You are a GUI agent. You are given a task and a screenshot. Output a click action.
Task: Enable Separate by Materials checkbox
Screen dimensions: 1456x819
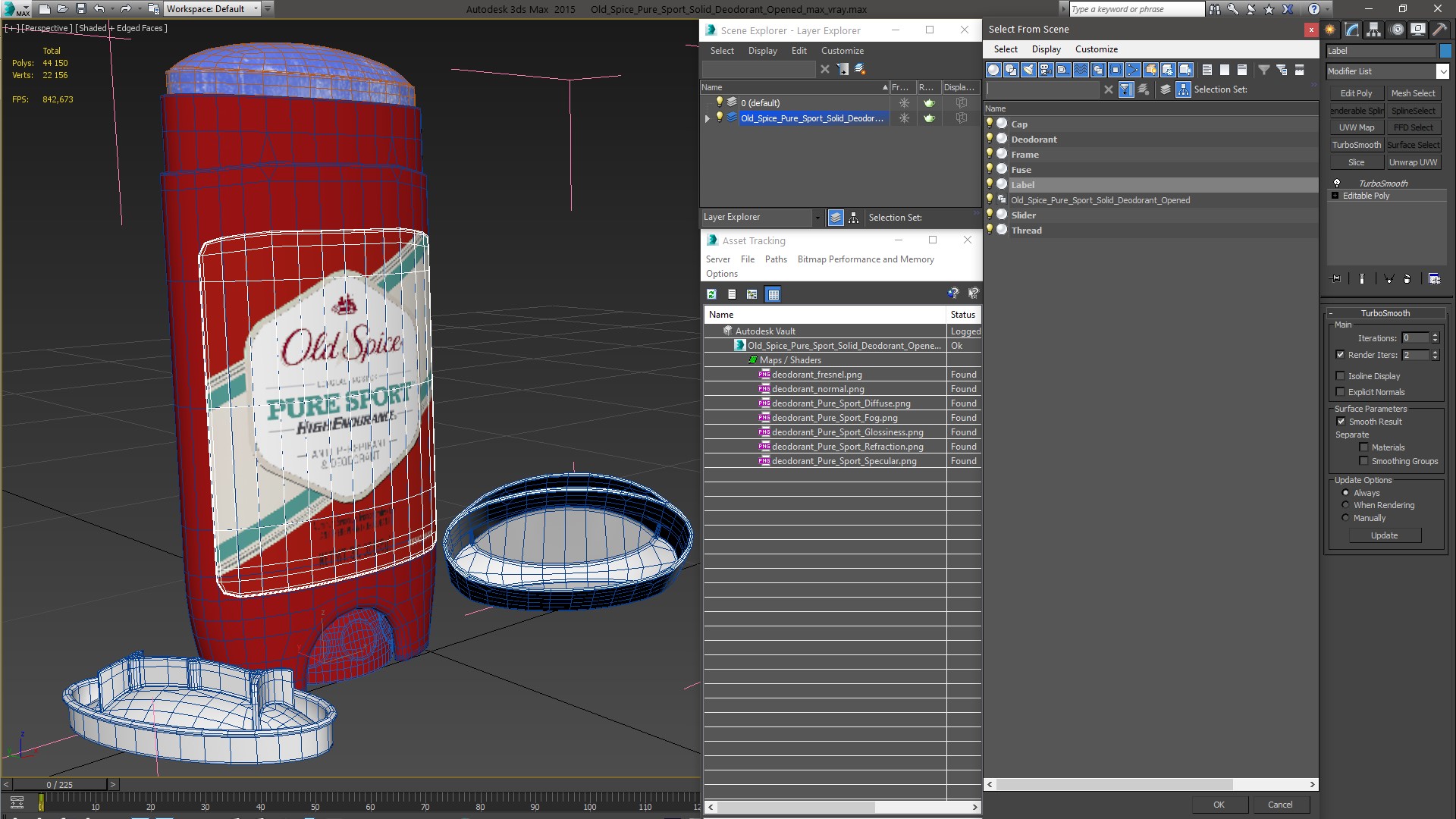[x=1363, y=447]
